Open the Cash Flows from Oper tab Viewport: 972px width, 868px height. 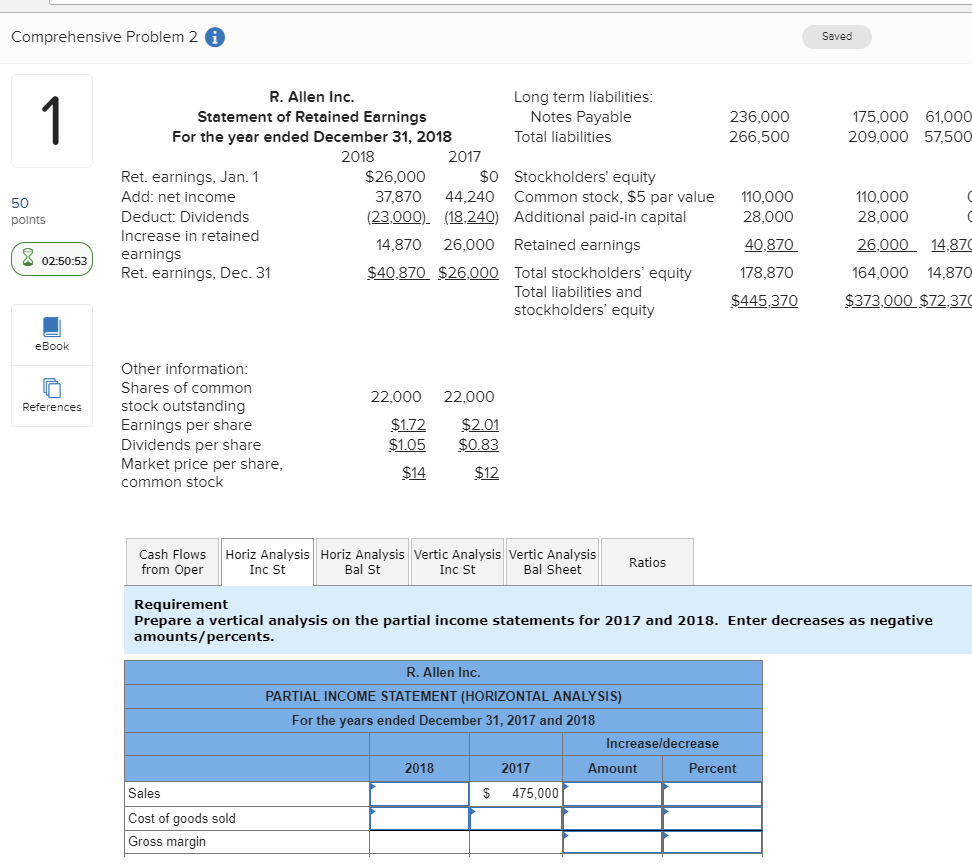[171, 562]
